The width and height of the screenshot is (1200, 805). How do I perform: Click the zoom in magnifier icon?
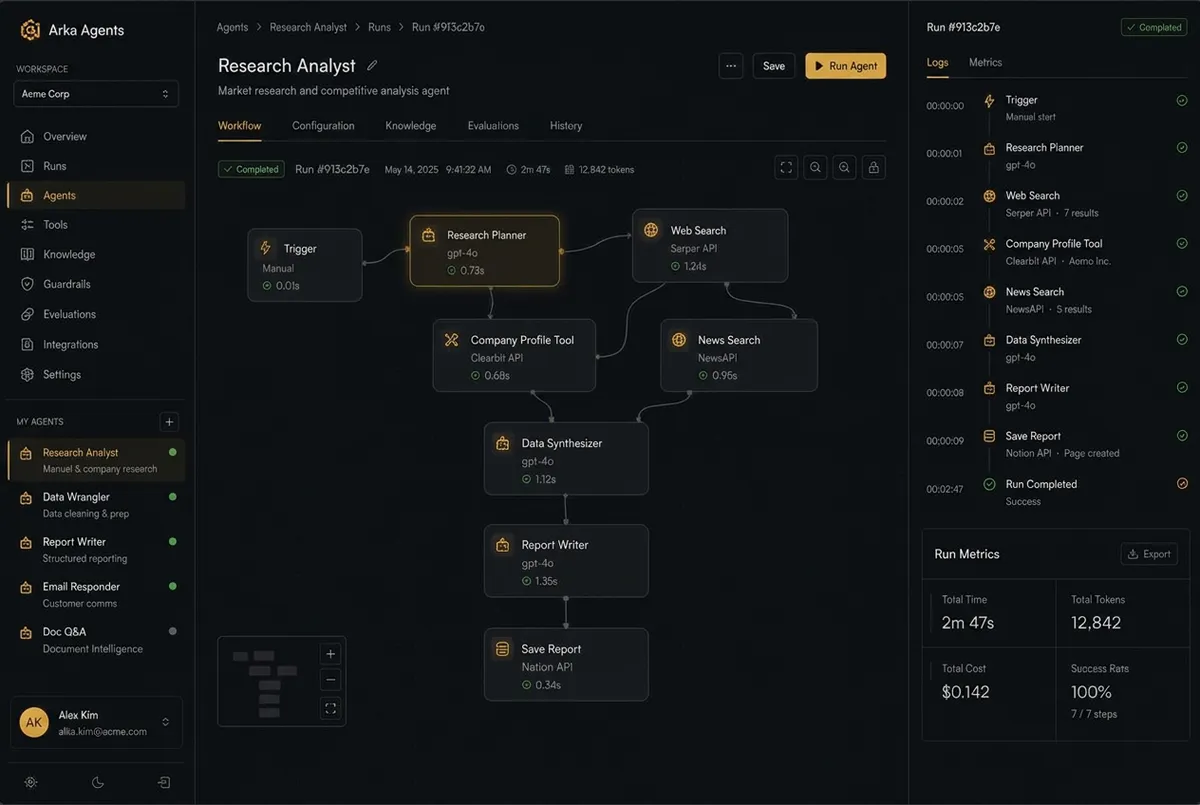coord(845,168)
